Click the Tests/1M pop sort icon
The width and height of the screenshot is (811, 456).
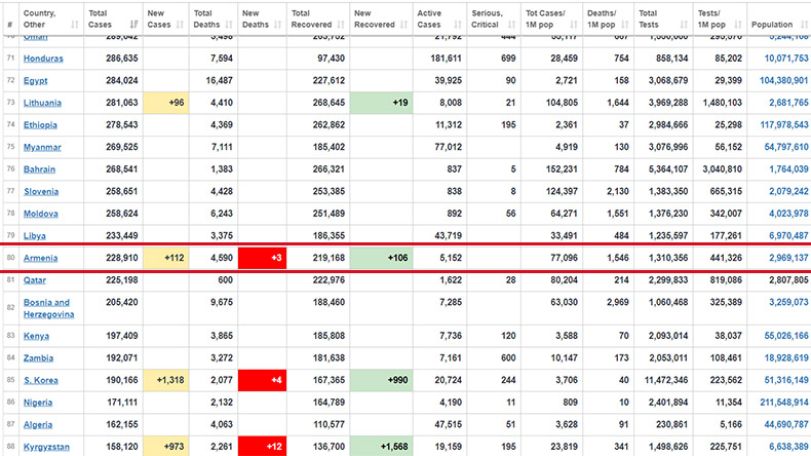(738, 24)
